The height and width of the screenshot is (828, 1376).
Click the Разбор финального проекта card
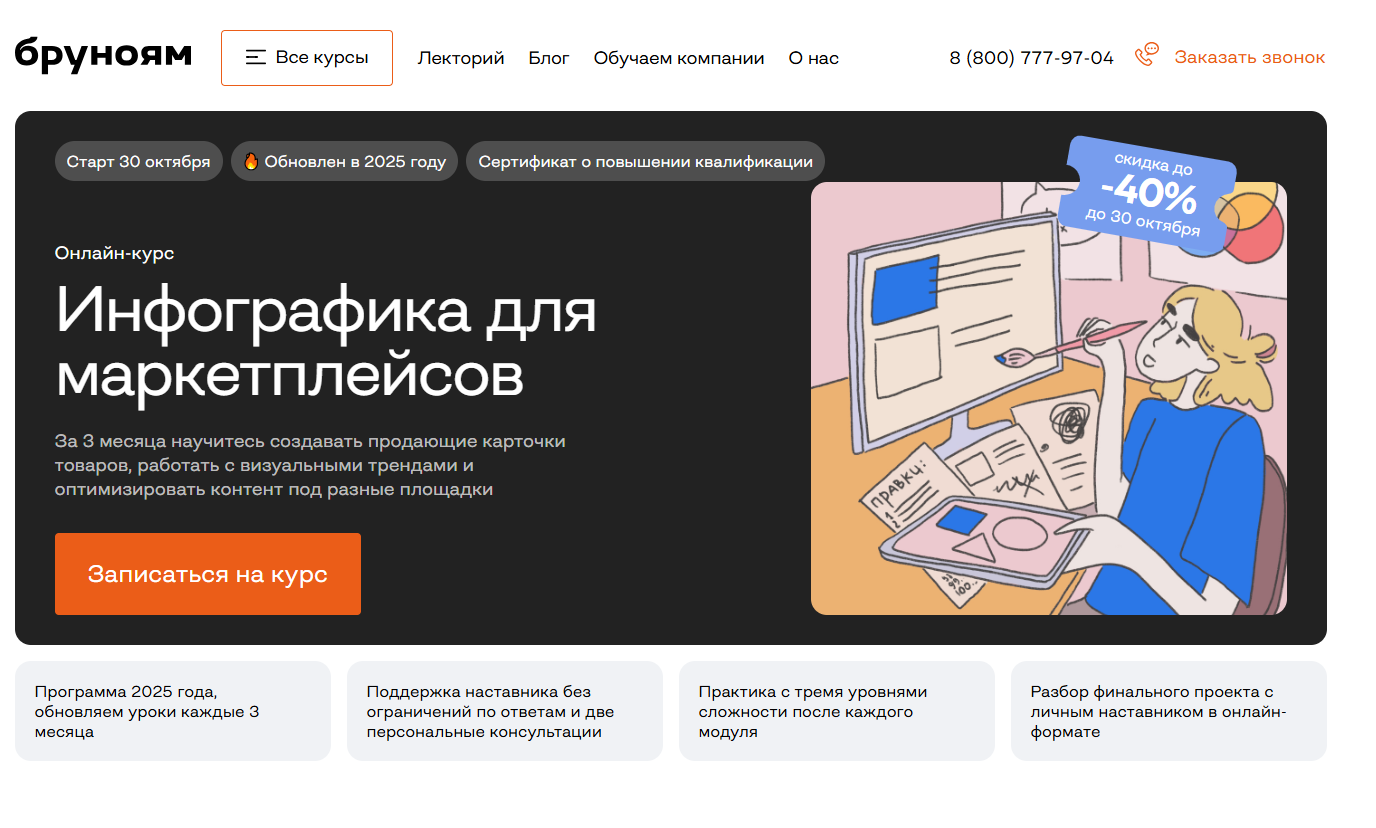[1168, 711]
